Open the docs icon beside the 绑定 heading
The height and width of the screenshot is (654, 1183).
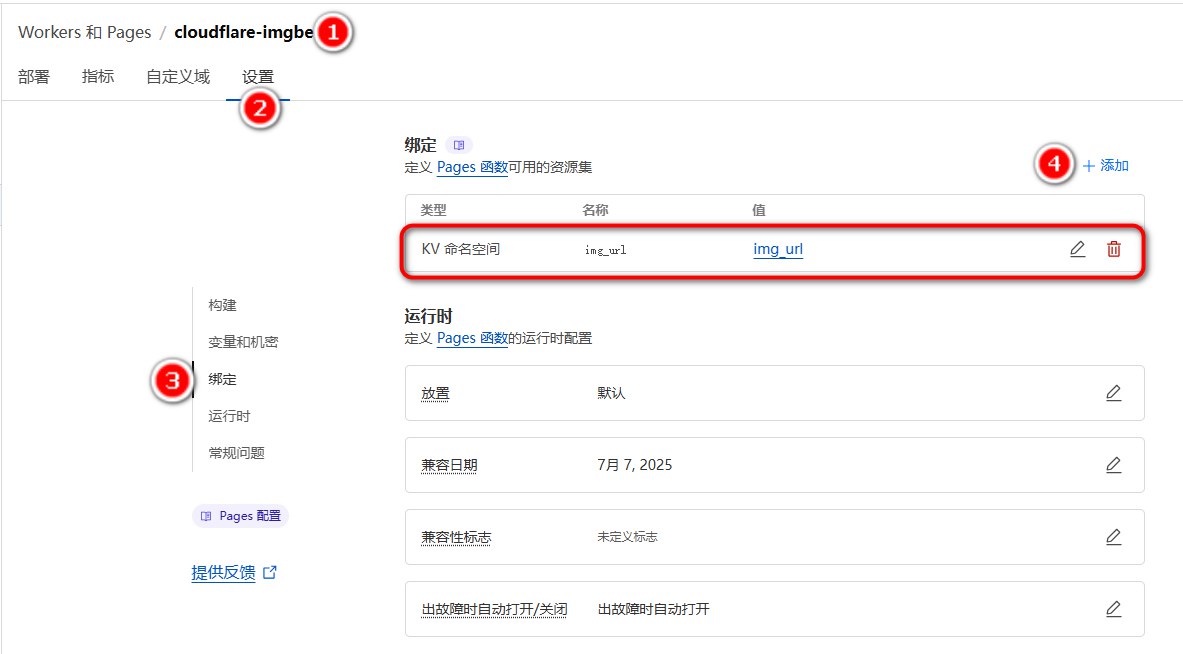click(x=458, y=145)
